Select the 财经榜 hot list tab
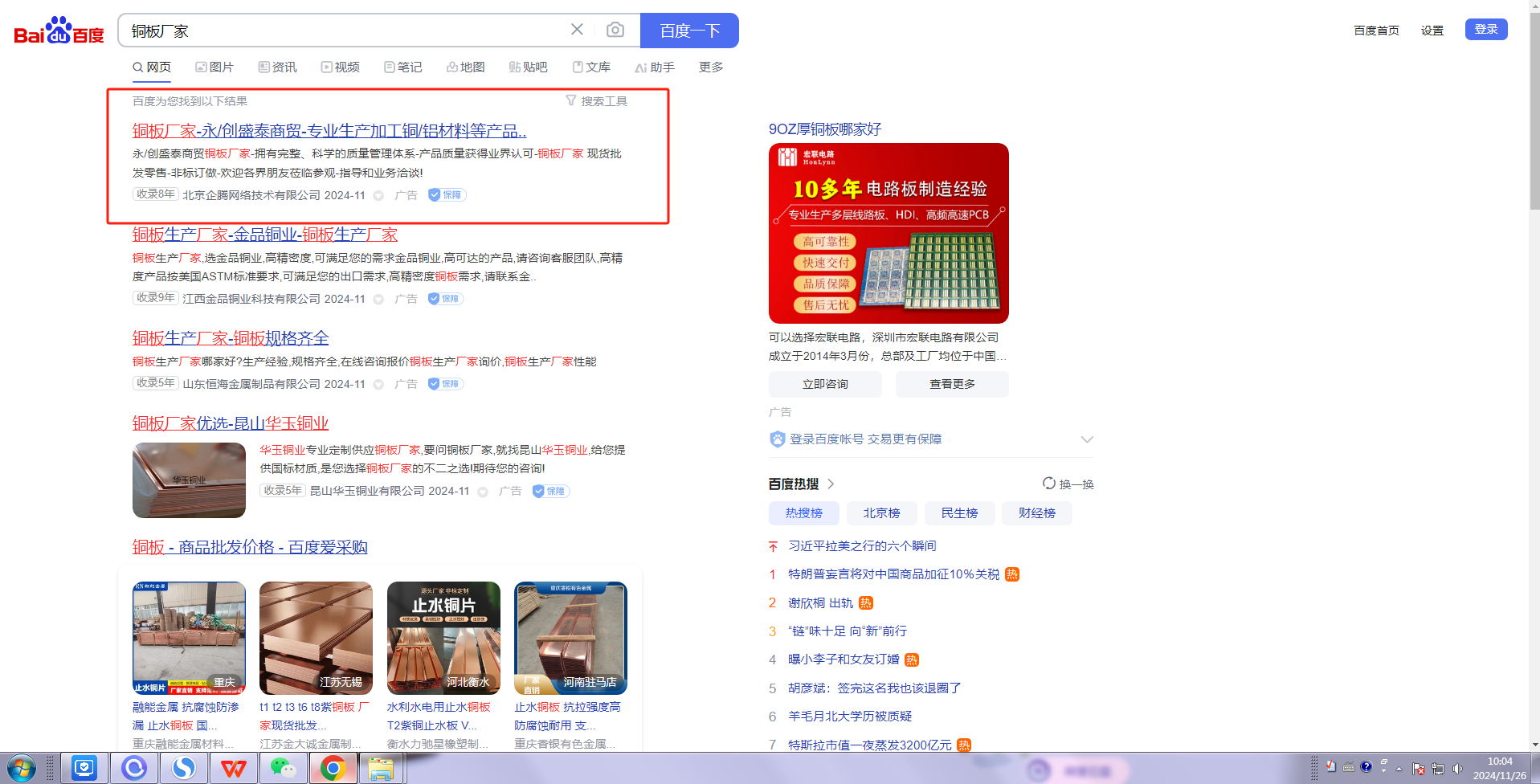Image resolution: width=1540 pixels, height=784 pixels. (1037, 513)
